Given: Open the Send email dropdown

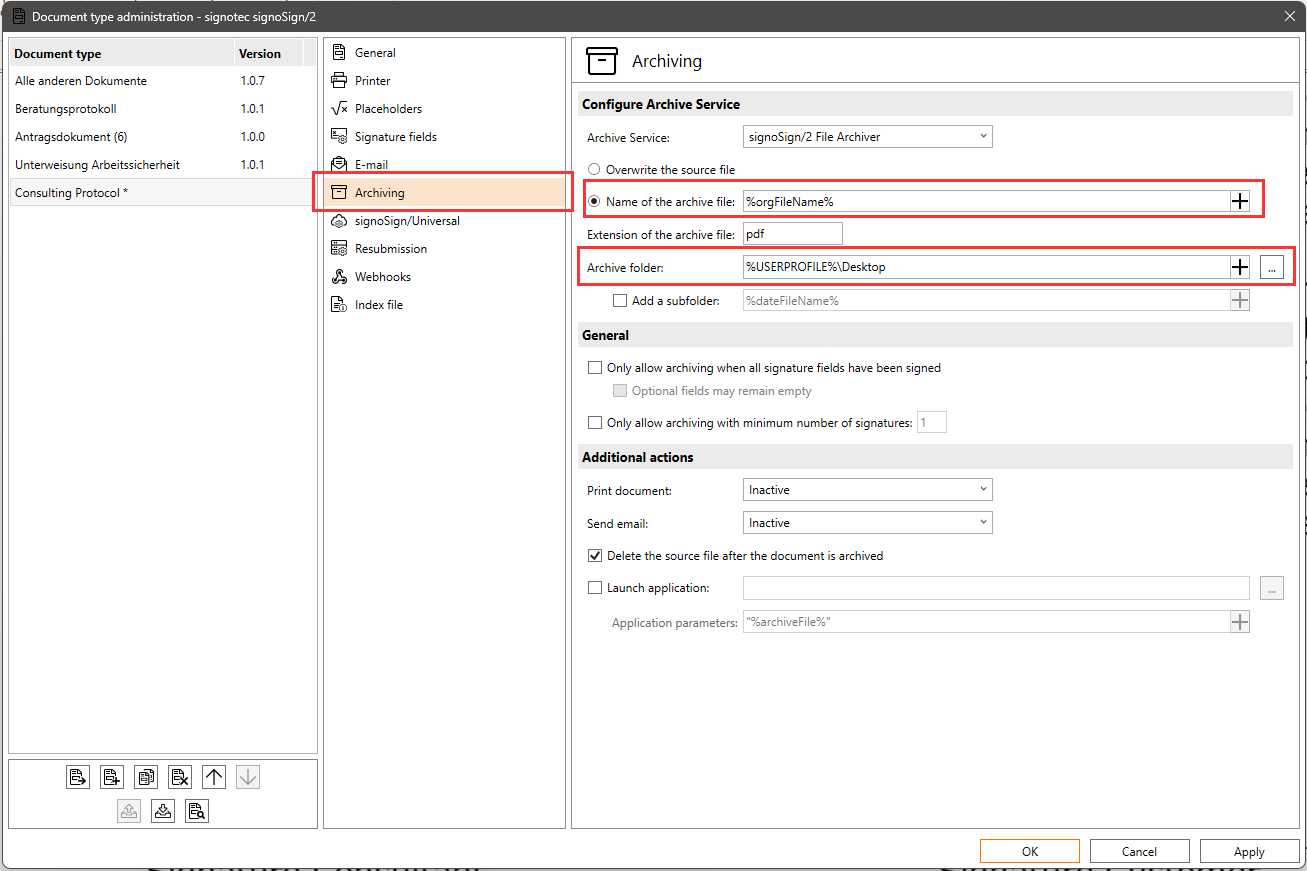Looking at the screenshot, I should coord(868,523).
